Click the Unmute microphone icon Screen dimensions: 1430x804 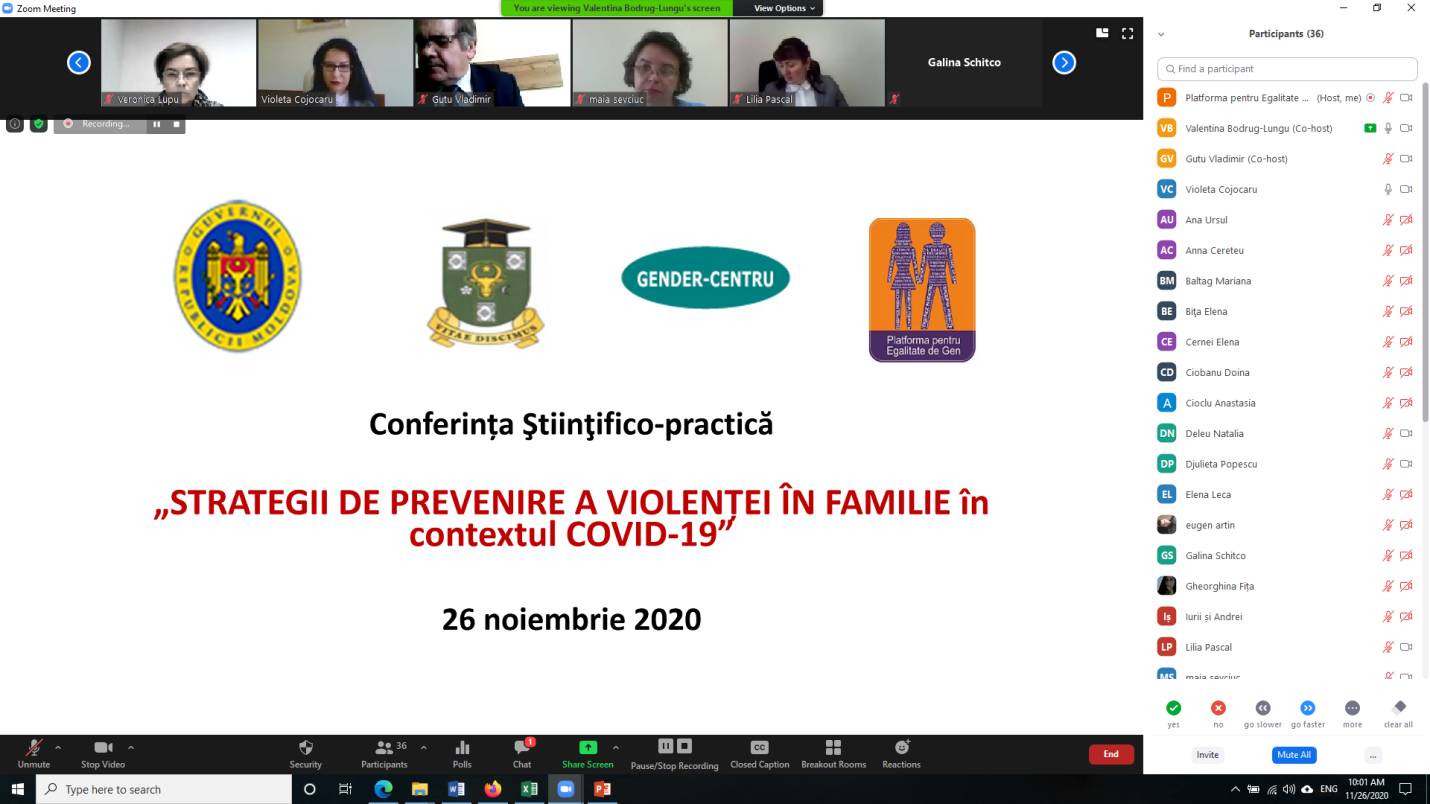(33, 748)
